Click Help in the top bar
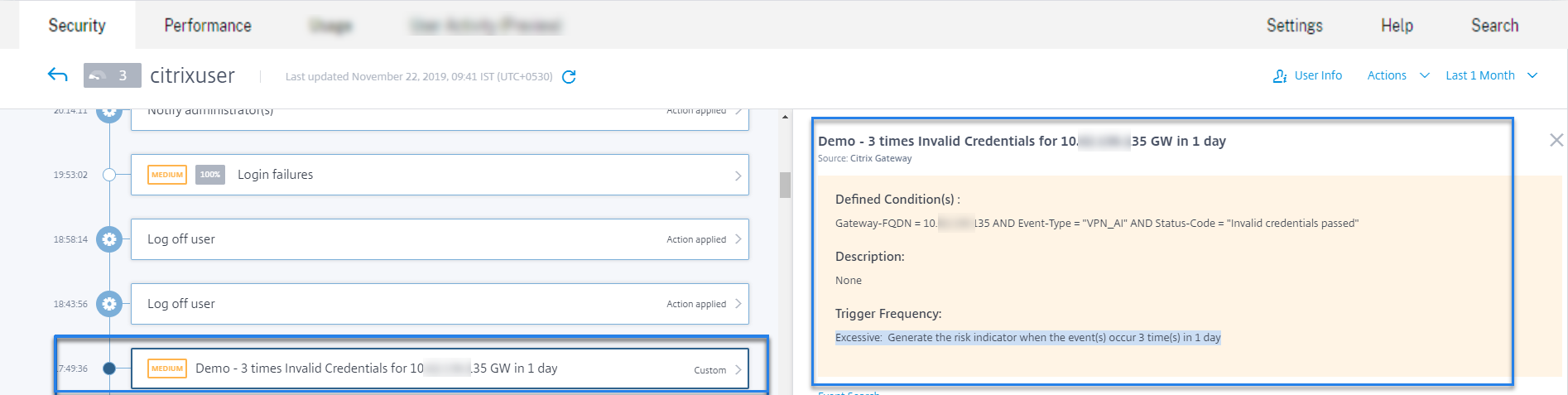 (1397, 26)
